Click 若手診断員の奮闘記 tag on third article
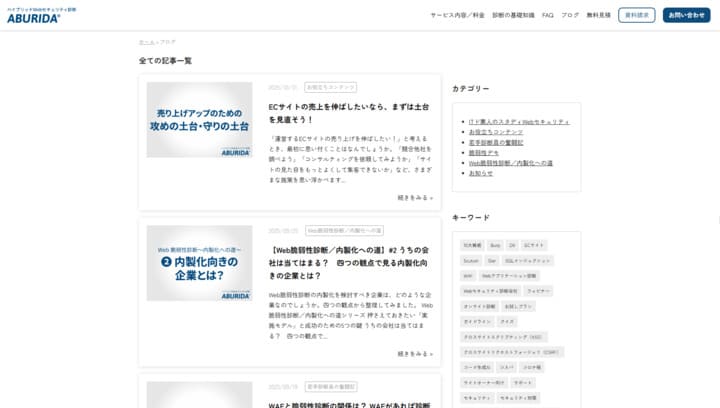The height and width of the screenshot is (408, 720). tap(331, 387)
